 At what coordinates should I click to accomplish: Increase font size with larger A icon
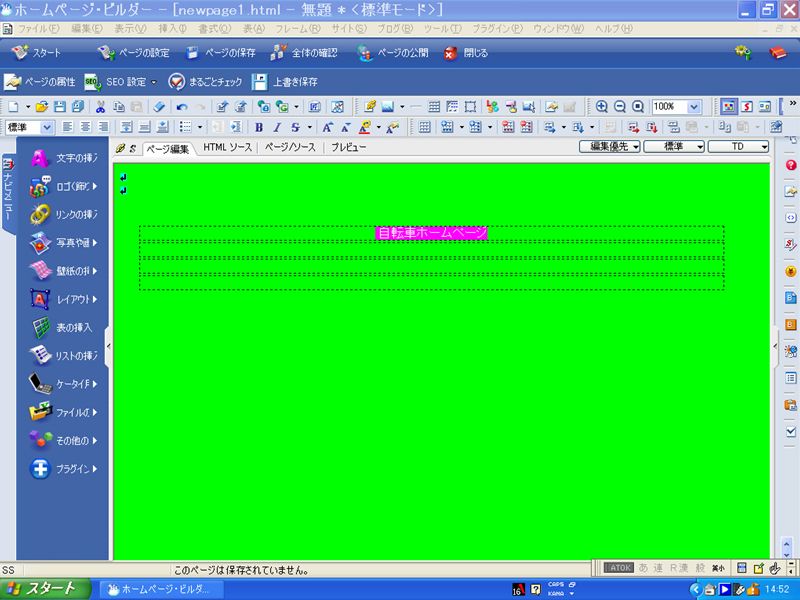(327, 127)
